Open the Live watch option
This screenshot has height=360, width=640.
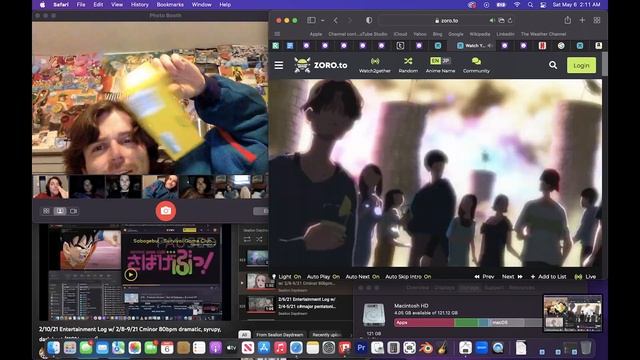click(585, 277)
